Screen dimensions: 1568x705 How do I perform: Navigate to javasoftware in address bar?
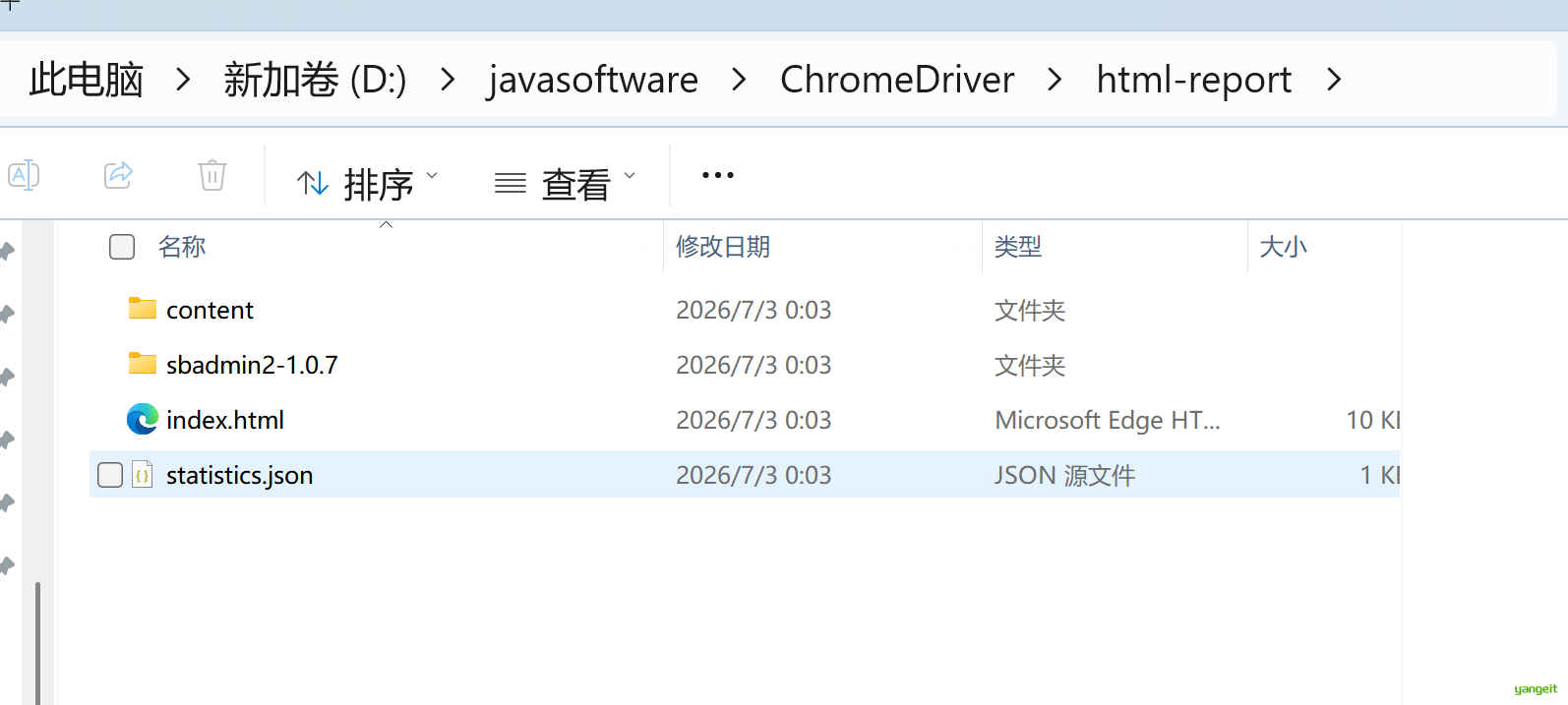pos(593,80)
